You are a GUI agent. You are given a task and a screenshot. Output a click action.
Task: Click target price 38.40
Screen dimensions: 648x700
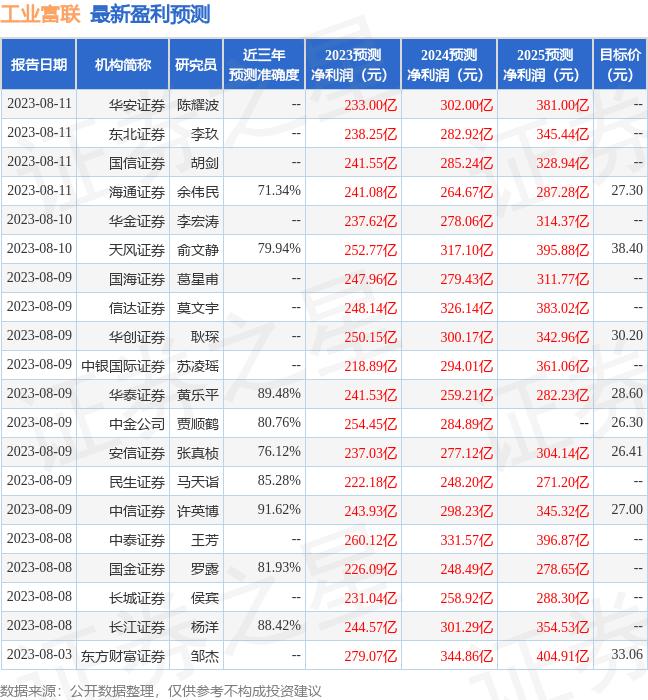(x=627, y=249)
